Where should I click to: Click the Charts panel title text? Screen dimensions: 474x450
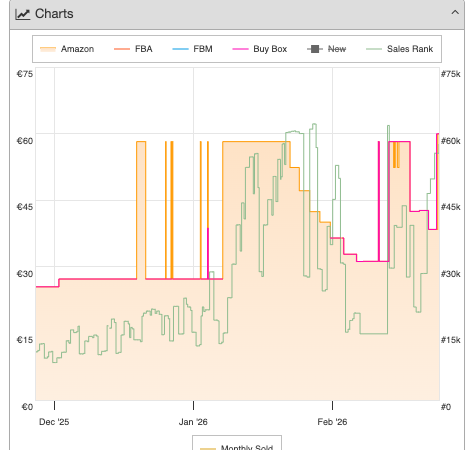click(x=54, y=14)
